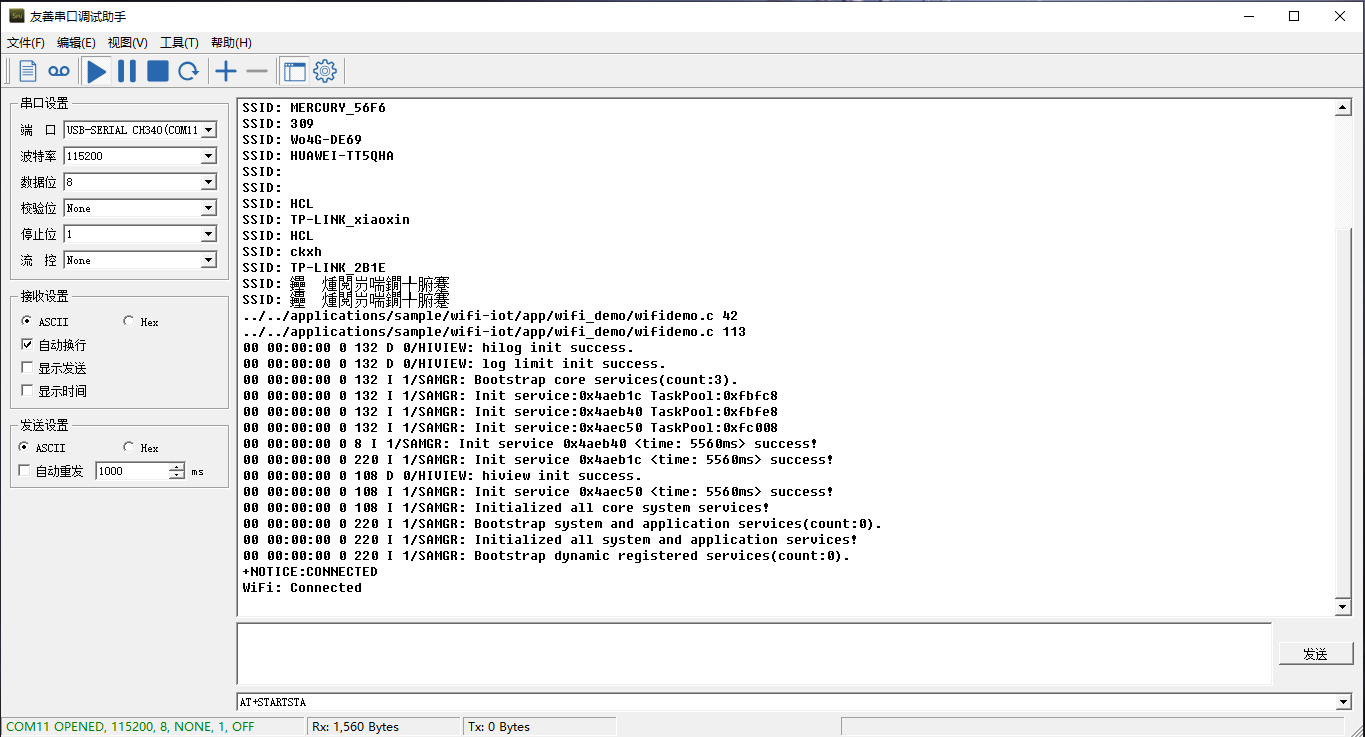Click the recording tape toolbar icon
The width and height of the screenshot is (1365, 737).
(x=59, y=71)
